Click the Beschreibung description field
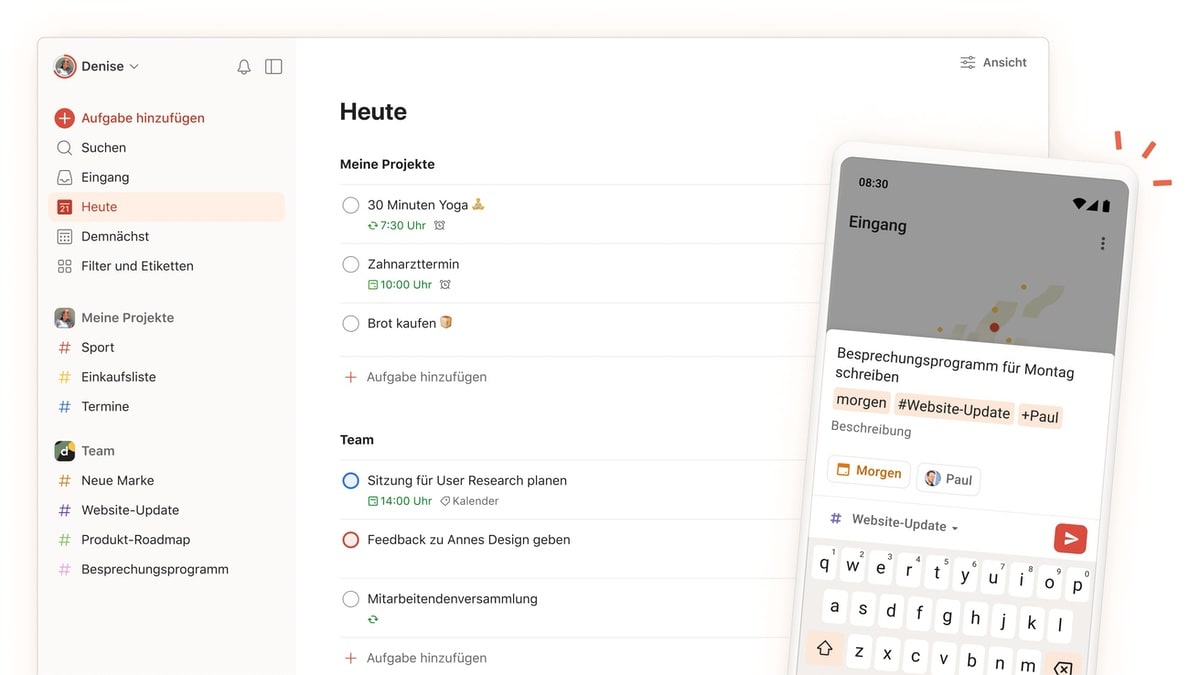This screenshot has height=675, width=1200. [871, 429]
